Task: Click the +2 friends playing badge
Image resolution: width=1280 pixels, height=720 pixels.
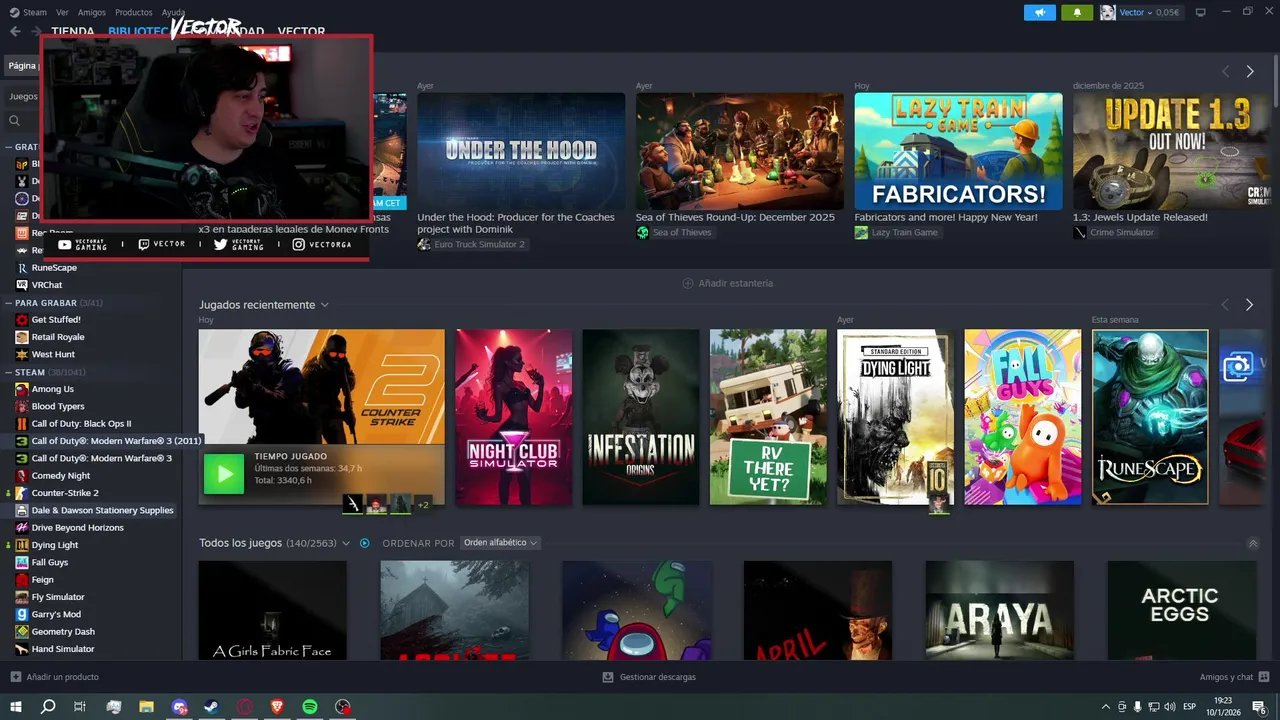Action: (423, 504)
